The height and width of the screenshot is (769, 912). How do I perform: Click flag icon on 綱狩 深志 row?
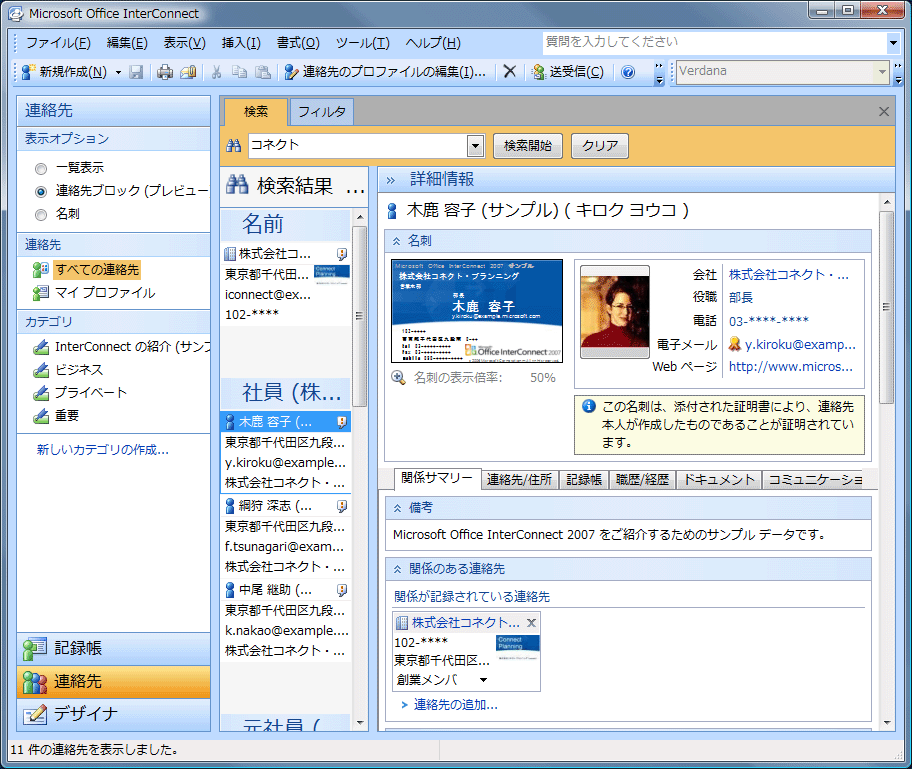(x=342, y=506)
